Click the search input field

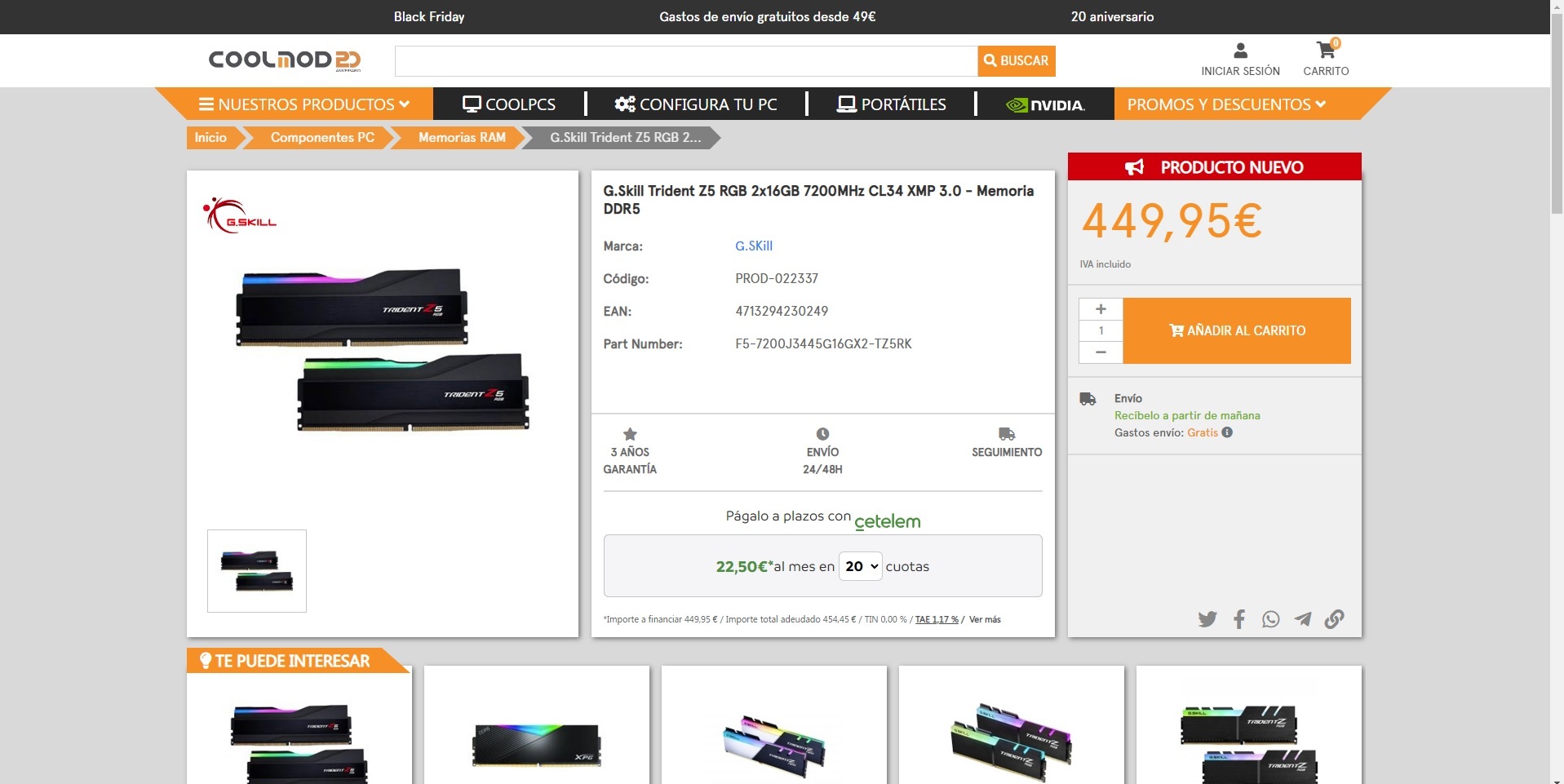click(685, 61)
